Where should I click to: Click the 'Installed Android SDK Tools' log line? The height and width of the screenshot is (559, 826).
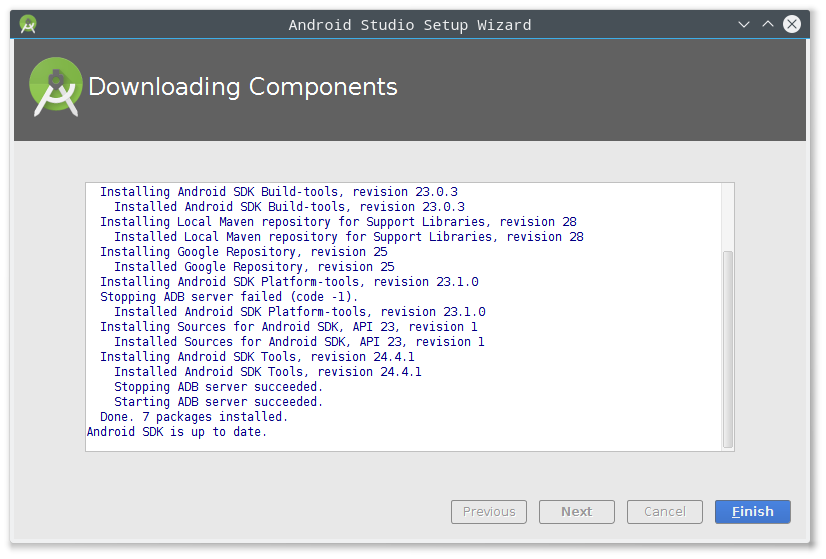pos(268,372)
